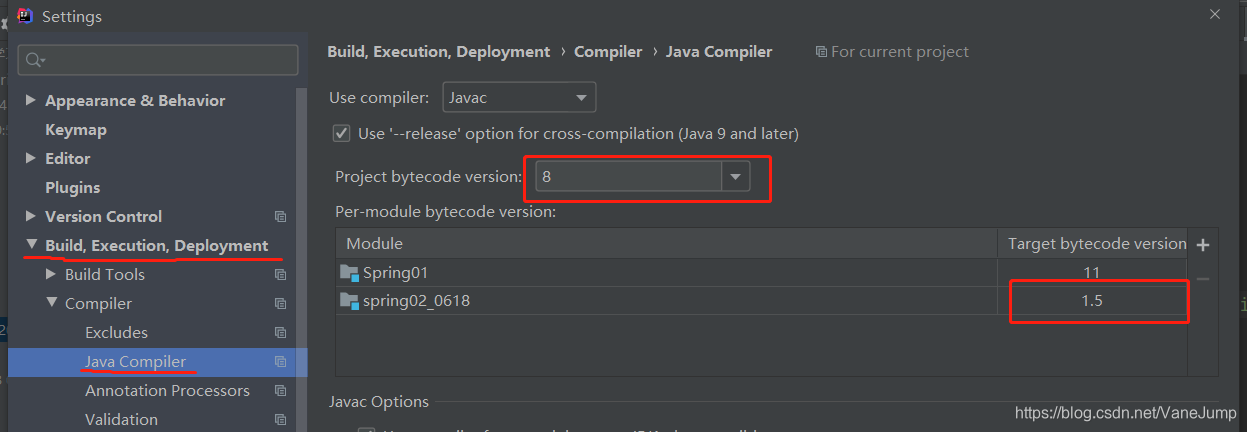Click the Project bytecode version field showing 8

pyautogui.click(x=628, y=177)
